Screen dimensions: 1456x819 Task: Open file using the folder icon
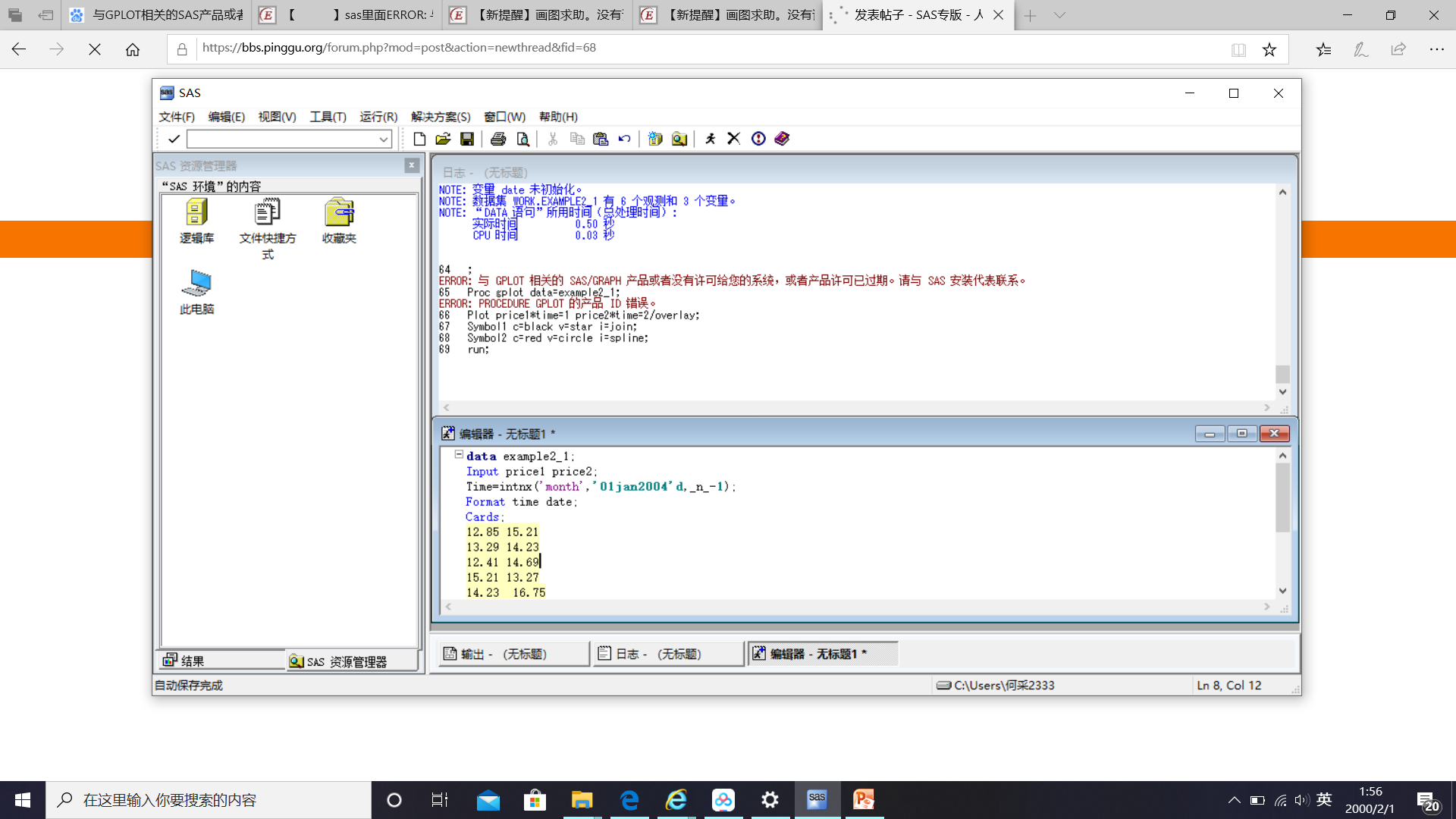click(x=443, y=139)
